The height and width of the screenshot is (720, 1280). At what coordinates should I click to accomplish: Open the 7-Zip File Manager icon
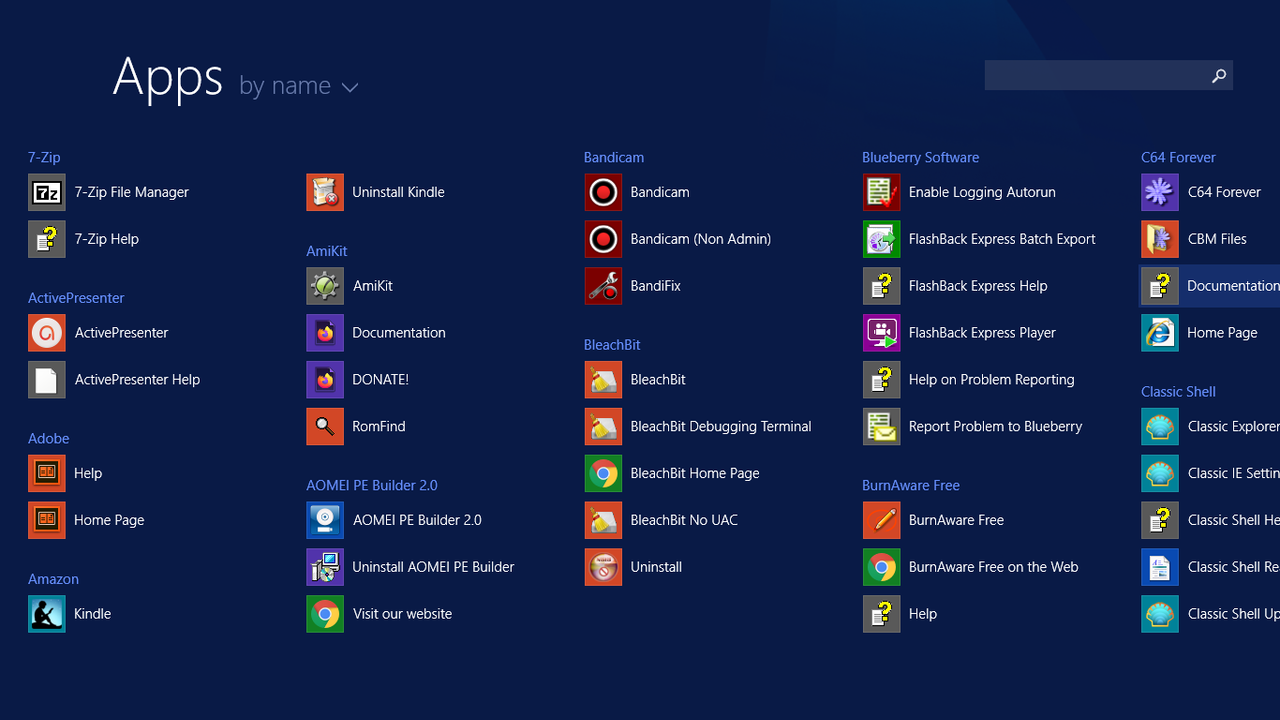point(47,192)
